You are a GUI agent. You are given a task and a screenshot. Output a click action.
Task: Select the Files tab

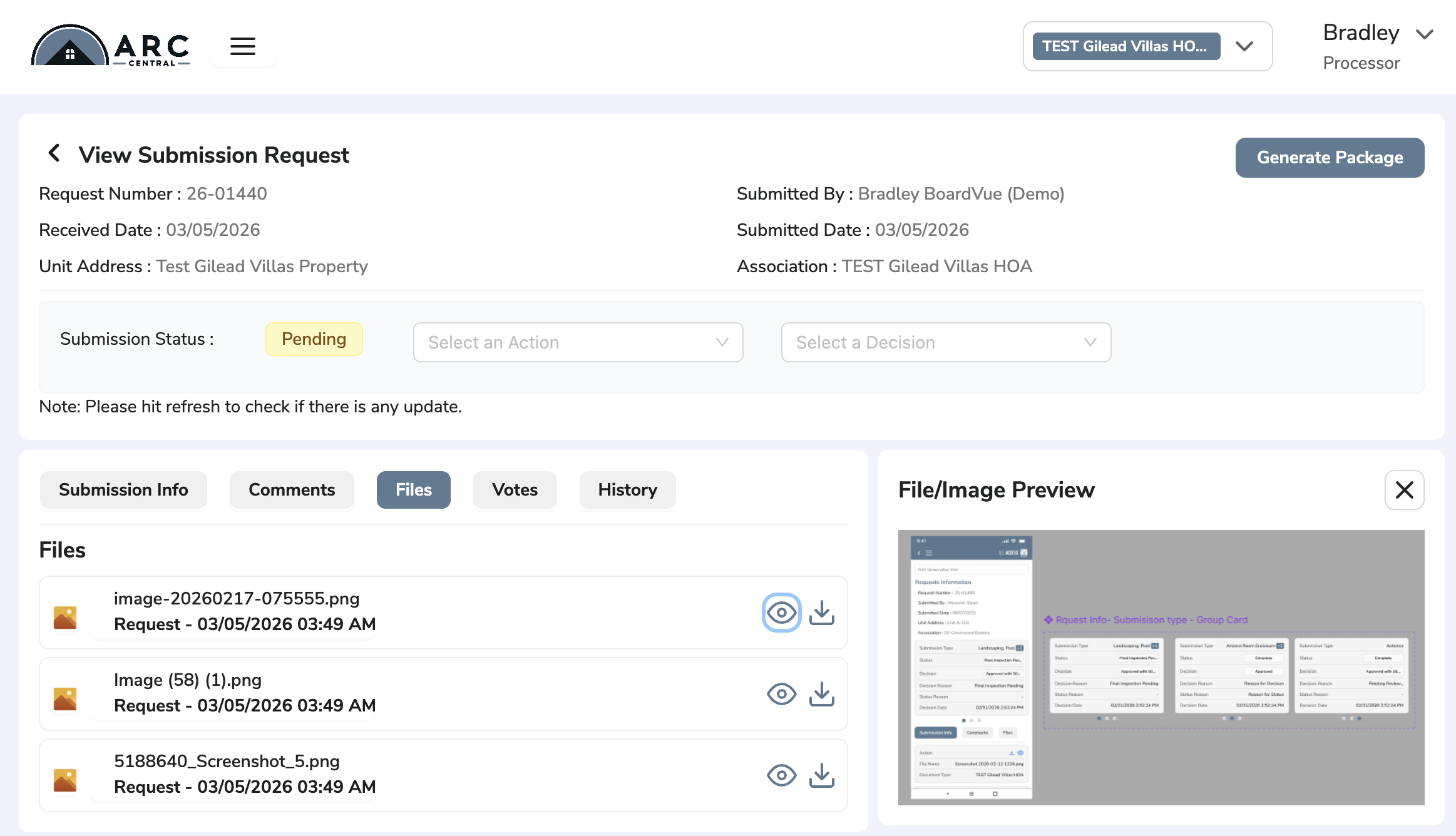413,490
